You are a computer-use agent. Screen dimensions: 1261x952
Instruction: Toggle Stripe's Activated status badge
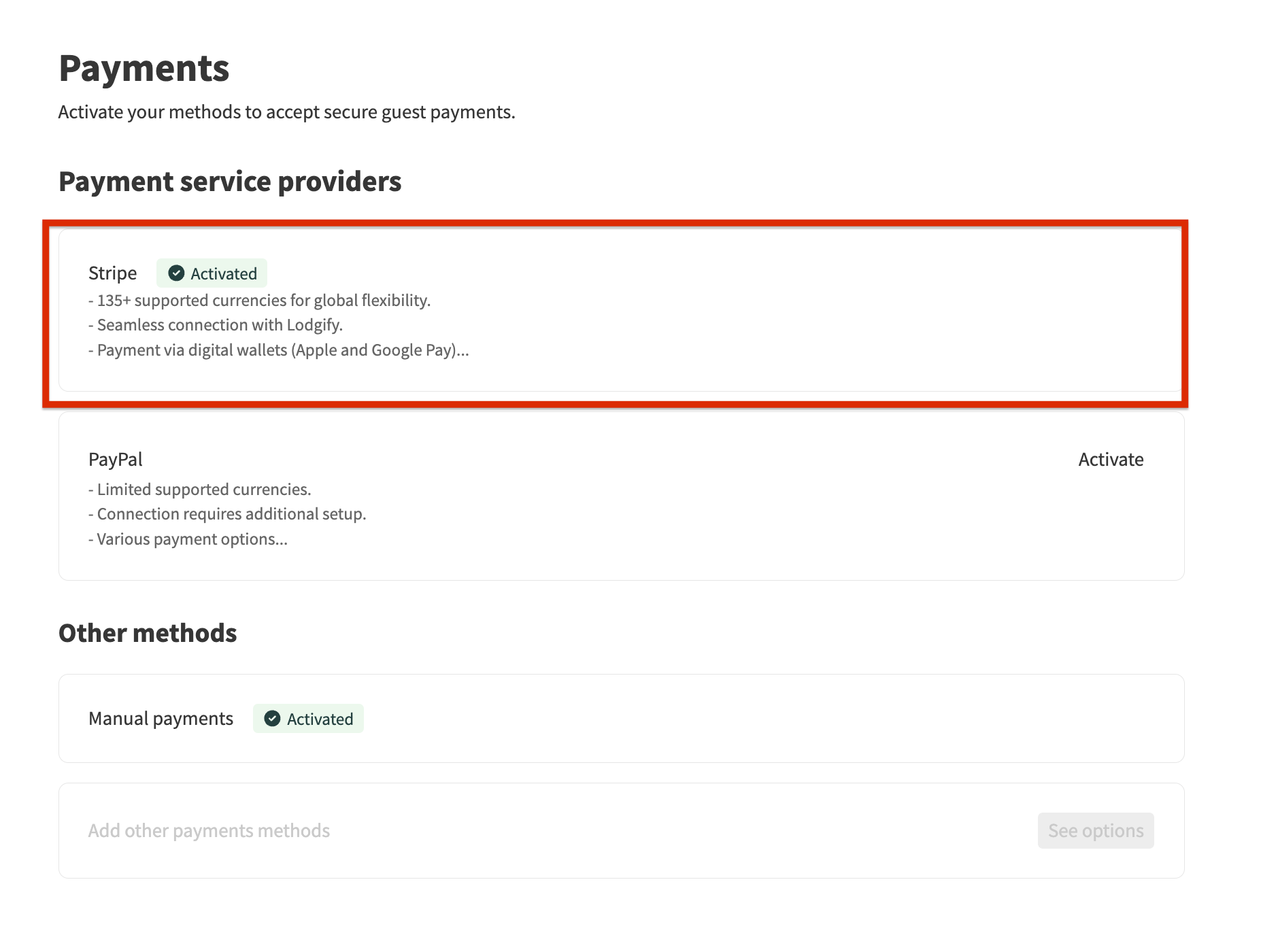(x=212, y=273)
